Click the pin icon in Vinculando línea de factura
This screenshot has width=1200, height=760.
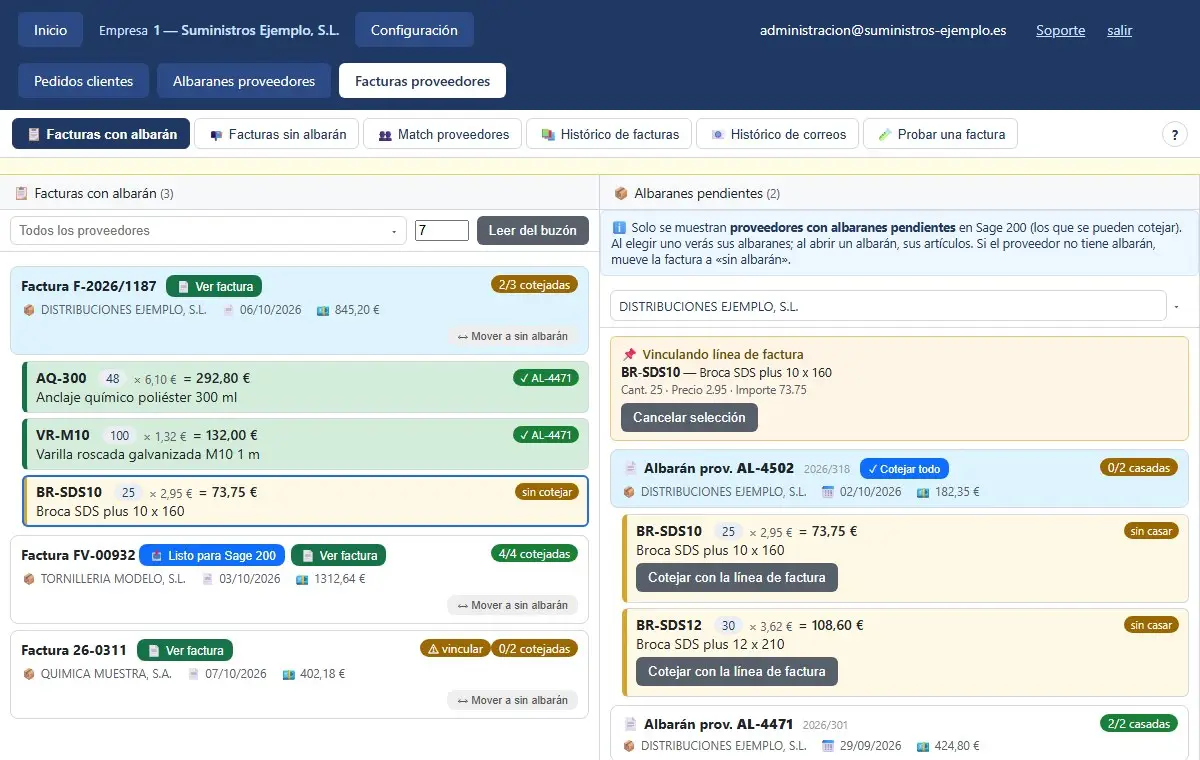[x=629, y=354]
